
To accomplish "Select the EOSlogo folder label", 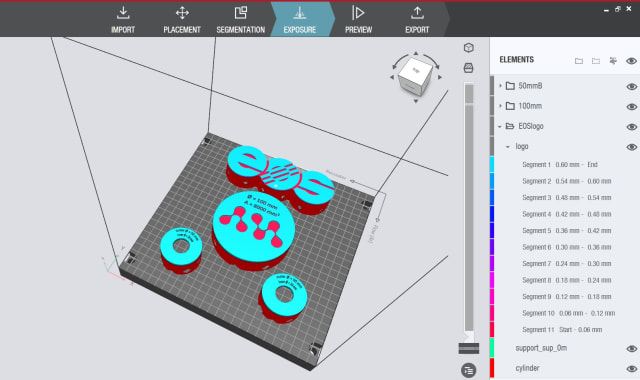I will click(x=531, y=126).
